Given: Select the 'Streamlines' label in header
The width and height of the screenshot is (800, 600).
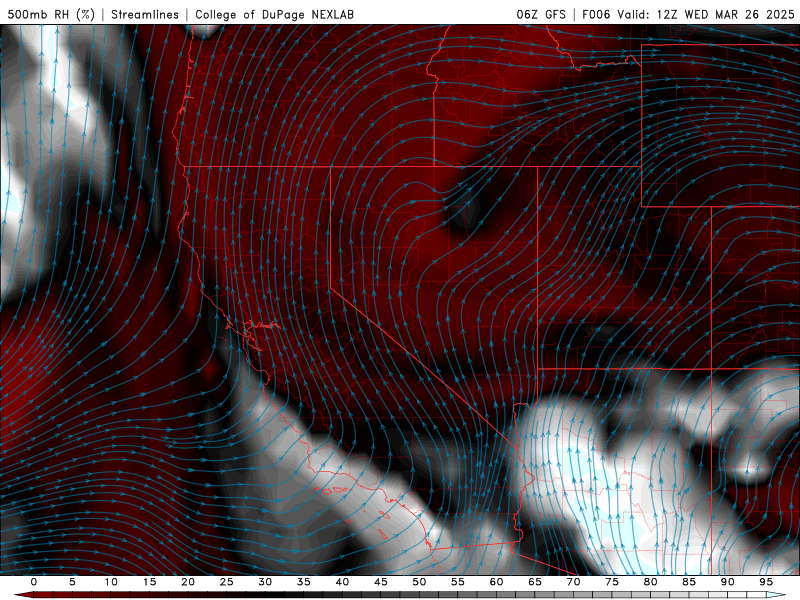Looking at the screenshot, I should [x=145, y=14].
